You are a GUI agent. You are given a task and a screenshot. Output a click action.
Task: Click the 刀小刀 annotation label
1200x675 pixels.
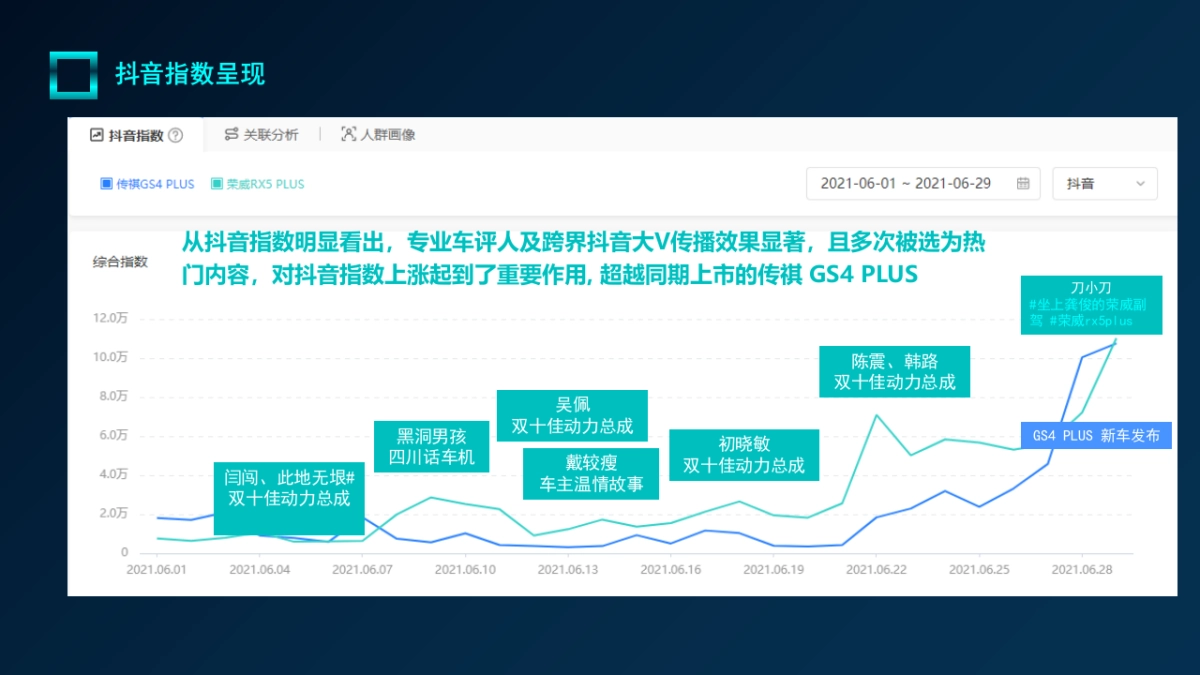[x=1090, y=305]
